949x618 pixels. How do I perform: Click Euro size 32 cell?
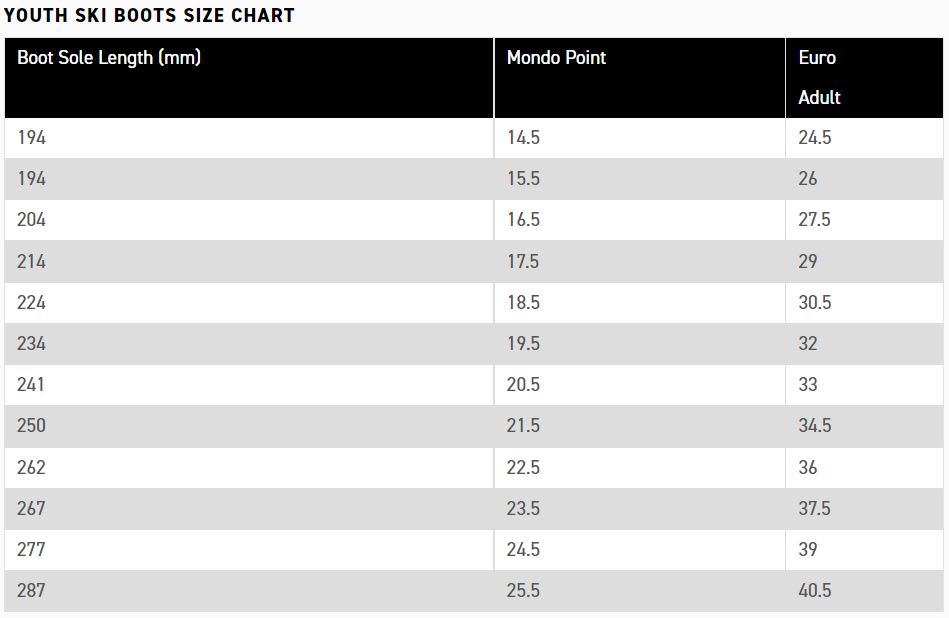tap(864, 344)
